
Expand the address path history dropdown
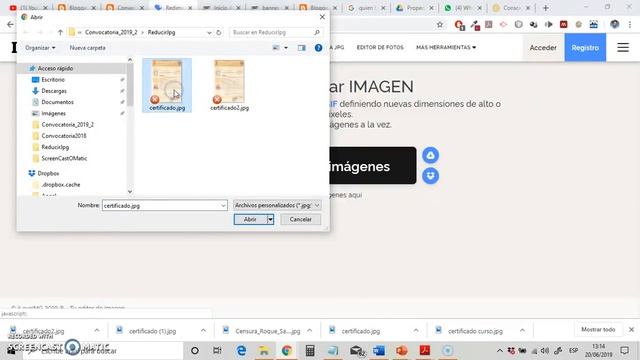209,32
